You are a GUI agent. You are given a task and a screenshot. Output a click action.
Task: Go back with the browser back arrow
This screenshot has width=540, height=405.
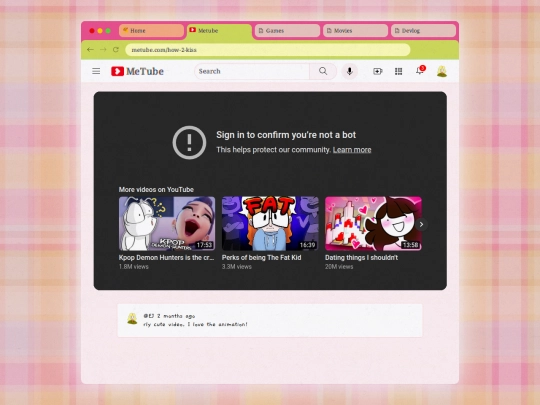(x=90, y=50)
